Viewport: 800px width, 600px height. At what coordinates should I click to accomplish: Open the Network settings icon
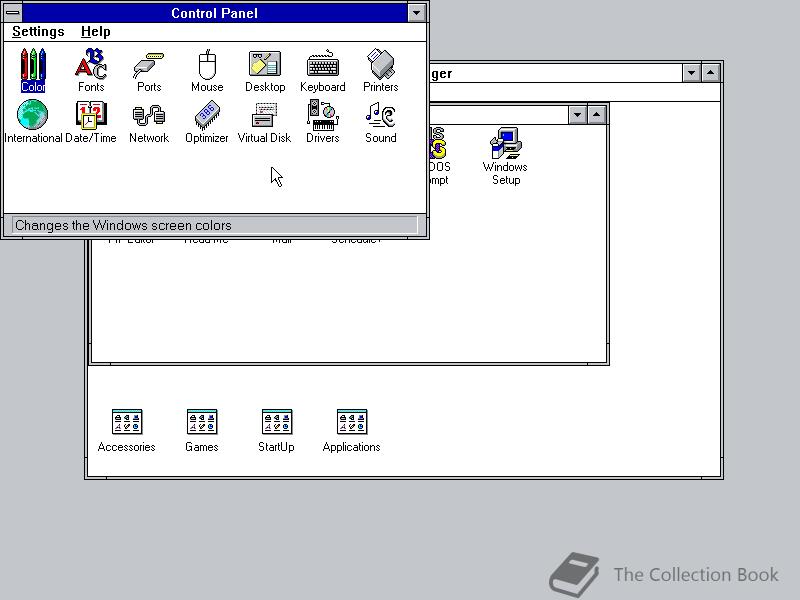(149, 122)
